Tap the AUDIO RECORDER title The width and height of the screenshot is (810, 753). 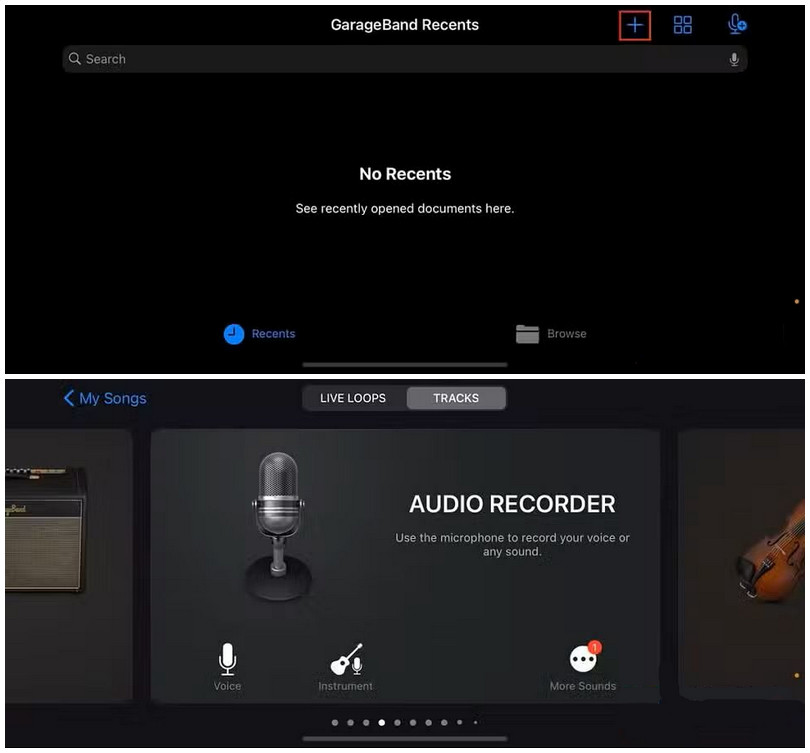point(512,504)
